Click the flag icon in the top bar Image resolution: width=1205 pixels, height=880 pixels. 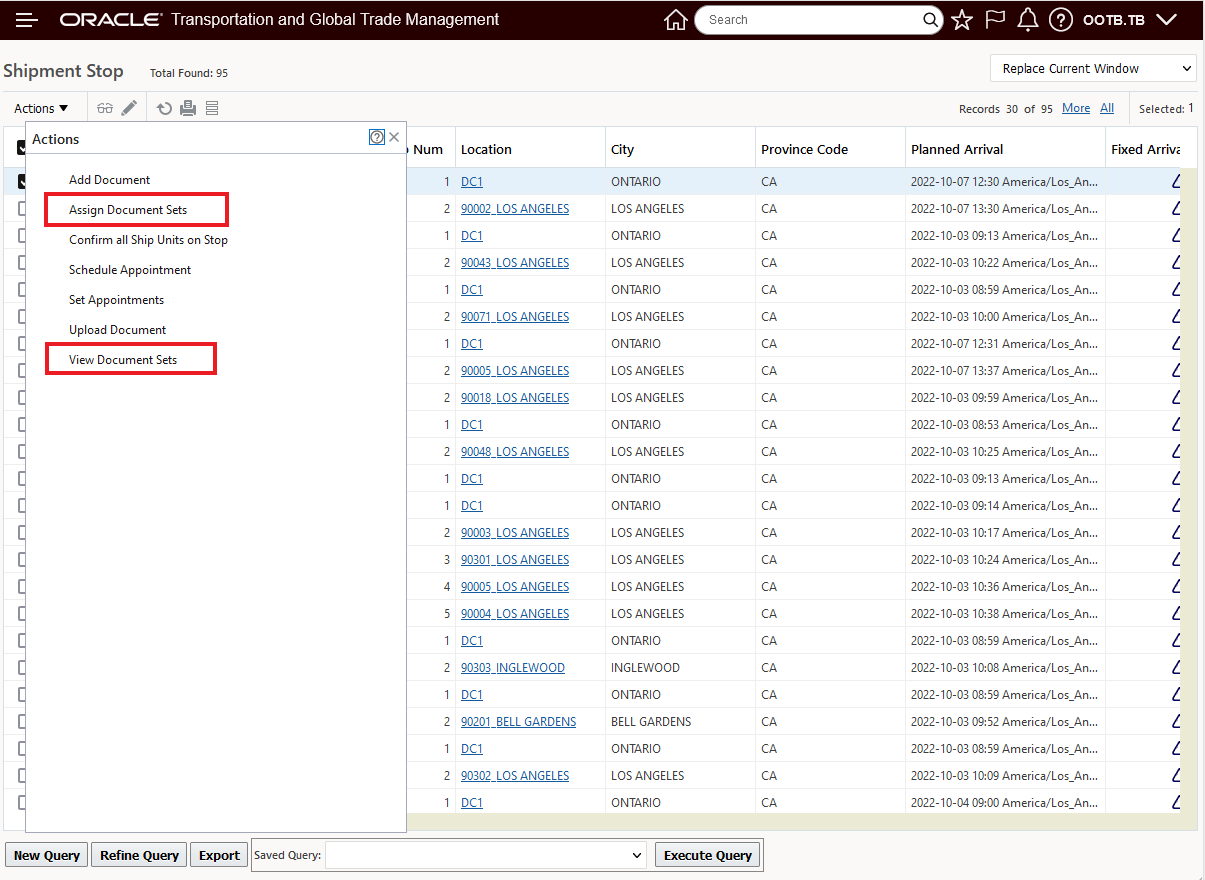(994, 19)
